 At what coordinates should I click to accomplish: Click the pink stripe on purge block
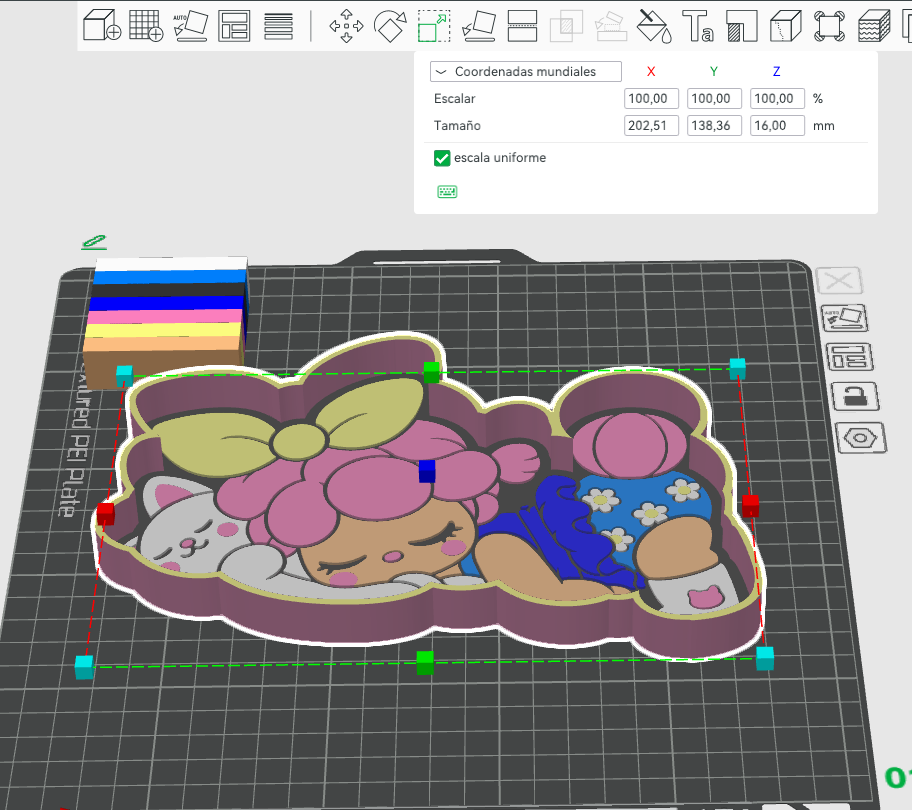point(165,317)
